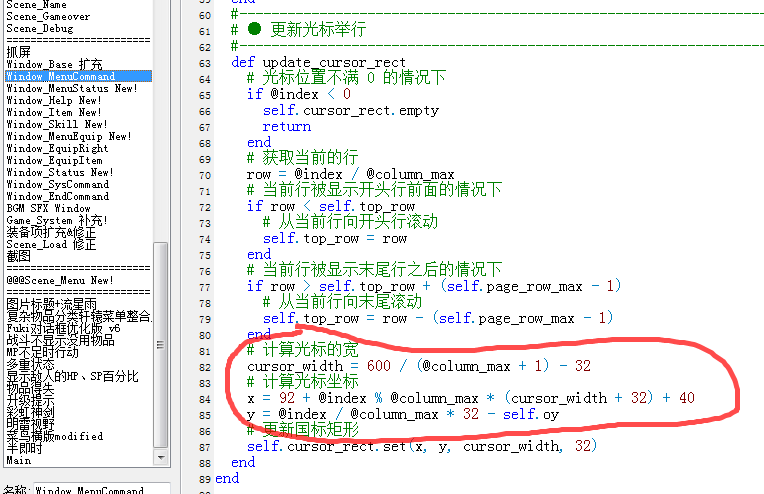764x494 pixels.
Task: Select BGM SFX Window script entry
Action: tap(49, 209)
